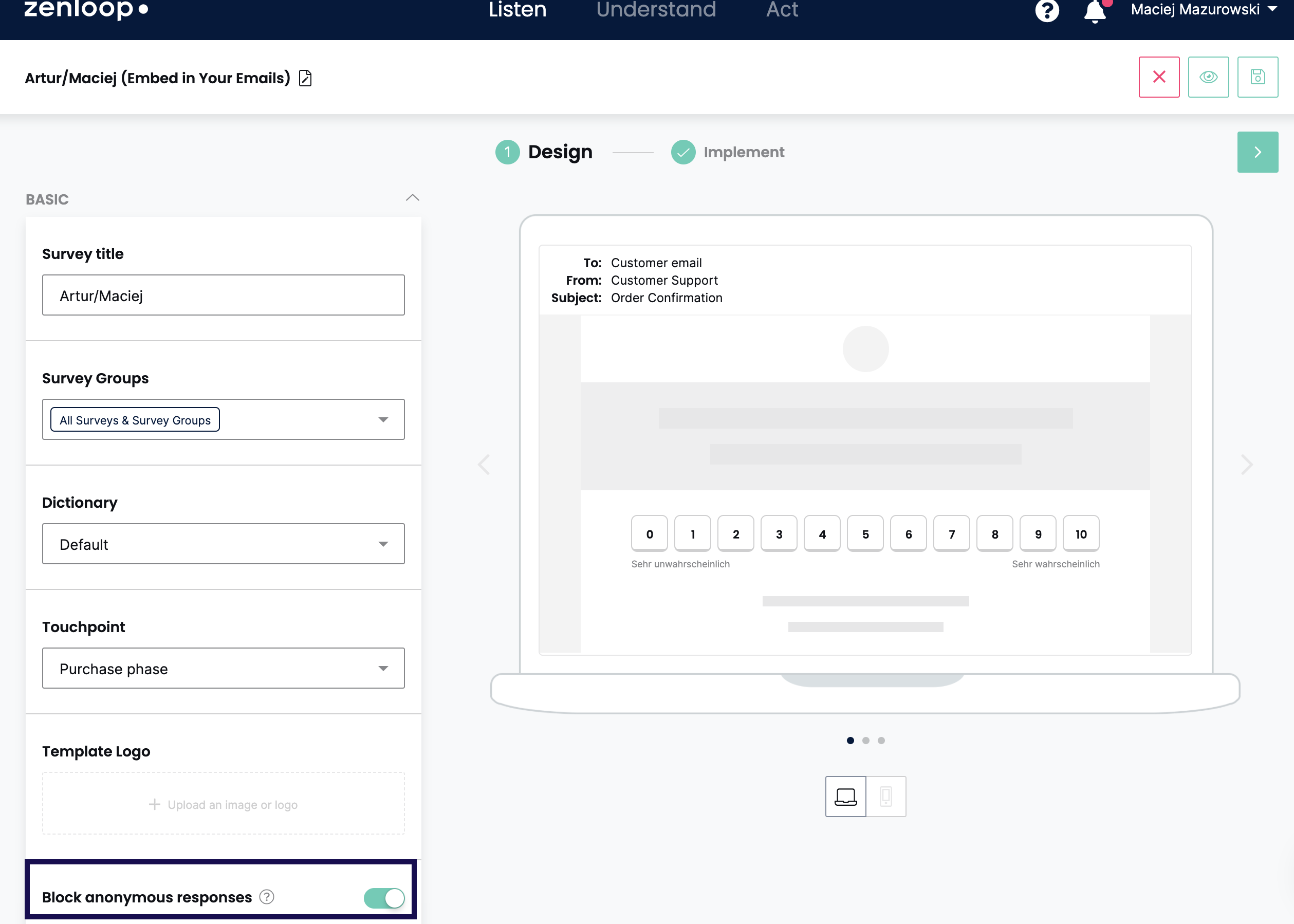Click the red X discard button
The image size is (1294, 924).
tap(1159, 77)
